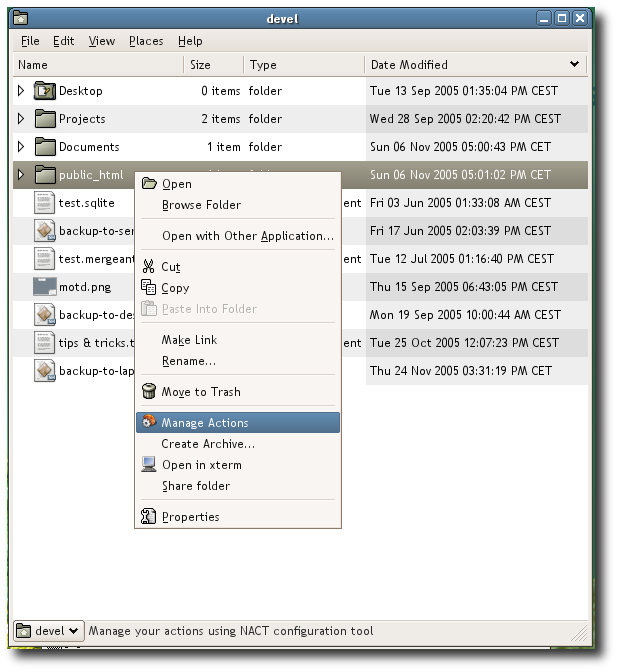Click the Desktop folder icon
The width and height of the screenshot is (618, 672).
click(45, 91)
